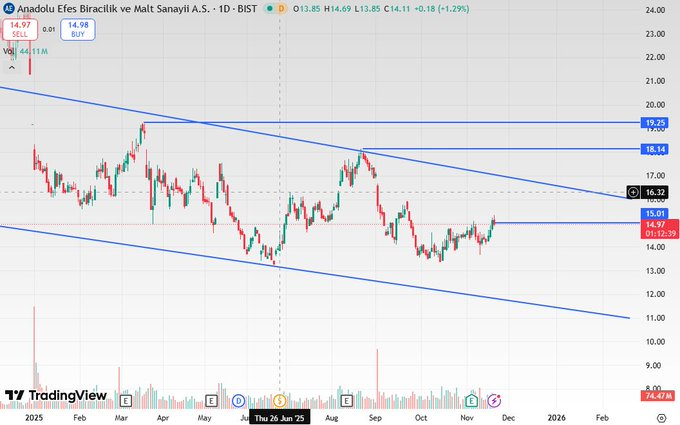The height and width of the screenshot is (425, 680).
Task: Click the TradingView logo
Action: tap(56, 396)
